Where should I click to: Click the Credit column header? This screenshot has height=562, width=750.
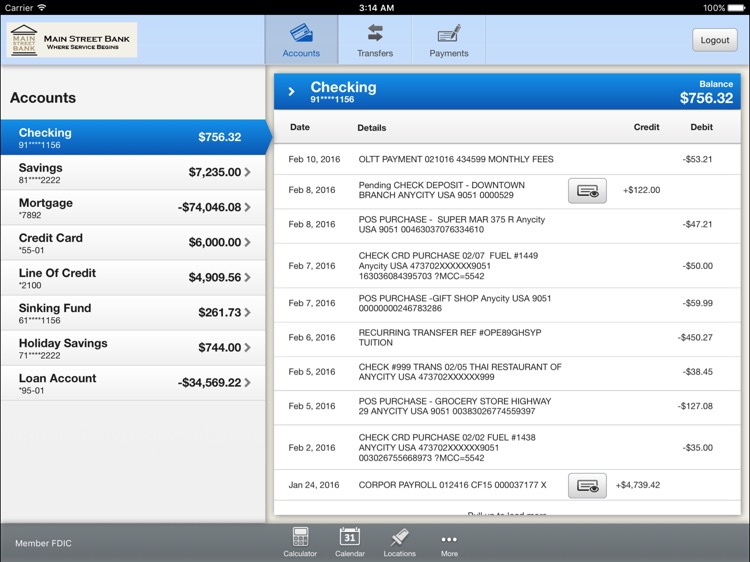pyautogui.click(x=646, y=127)
